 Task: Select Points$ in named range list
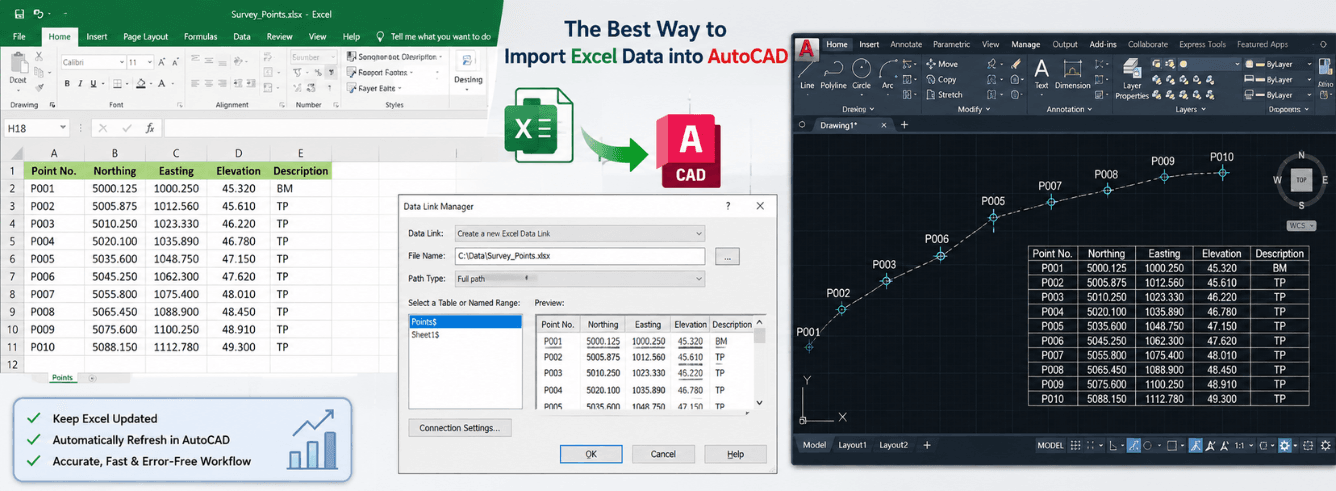coord(465,322)
